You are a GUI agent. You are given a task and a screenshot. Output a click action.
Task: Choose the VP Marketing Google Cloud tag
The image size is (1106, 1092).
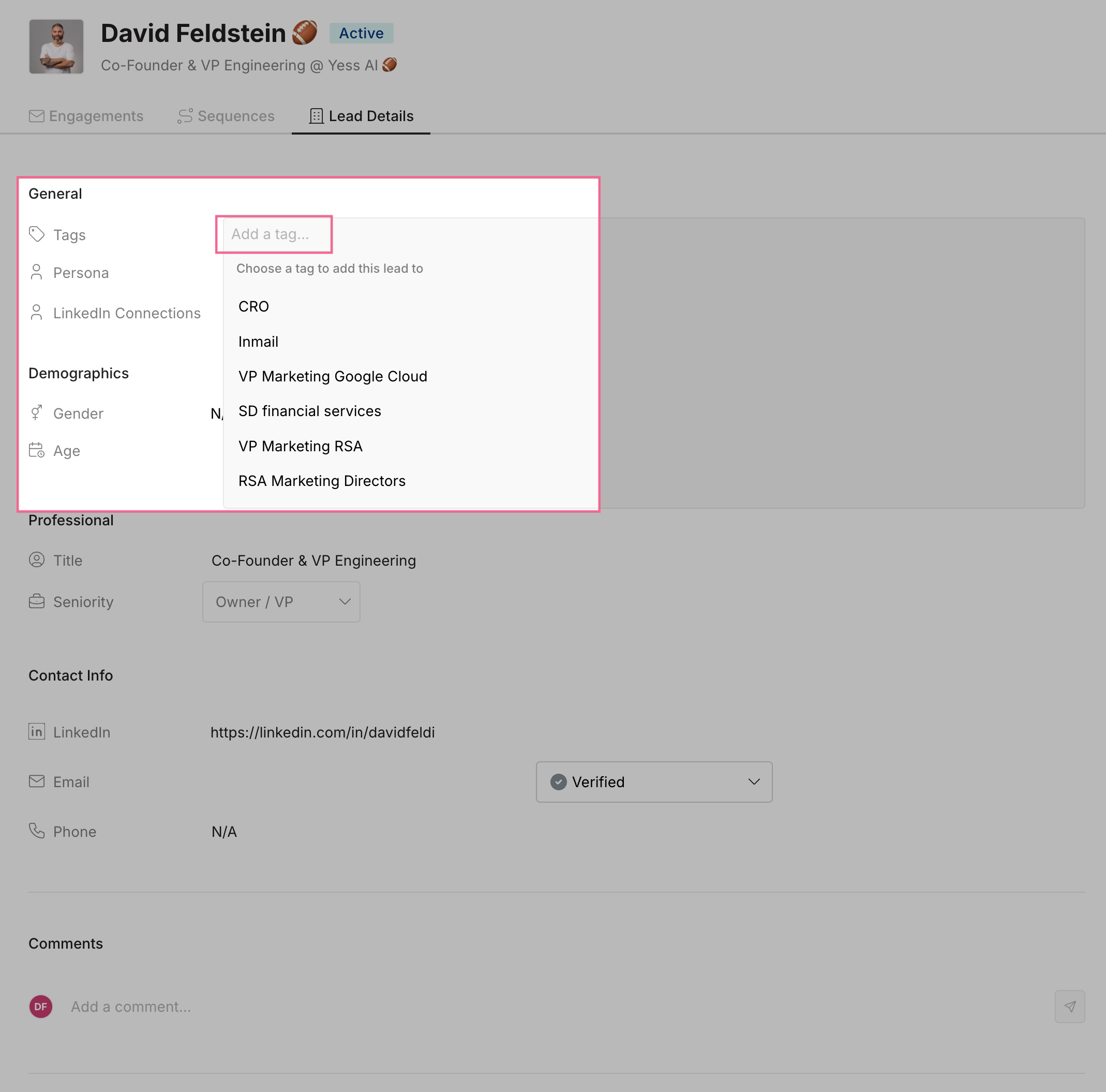click(333, 376)
